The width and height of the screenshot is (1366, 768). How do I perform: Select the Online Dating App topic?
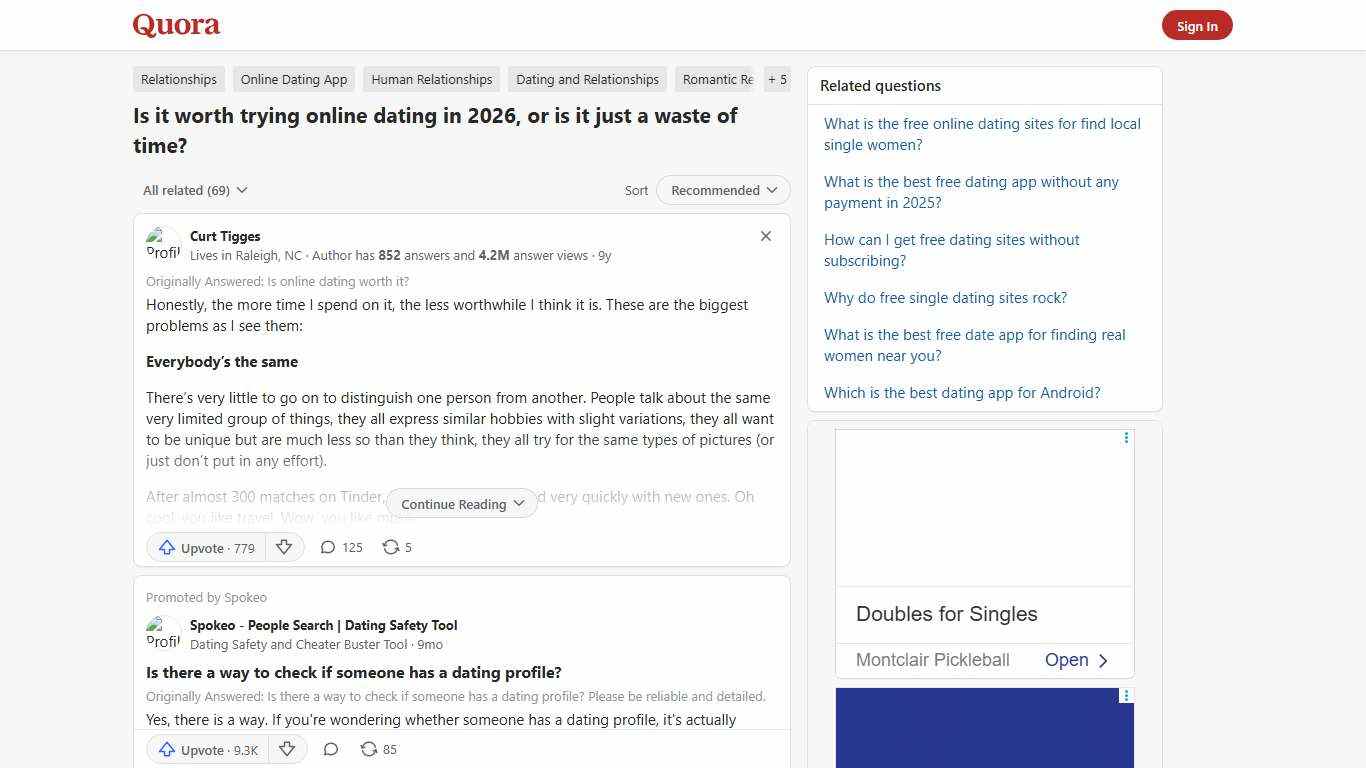(x=293, y=79)
